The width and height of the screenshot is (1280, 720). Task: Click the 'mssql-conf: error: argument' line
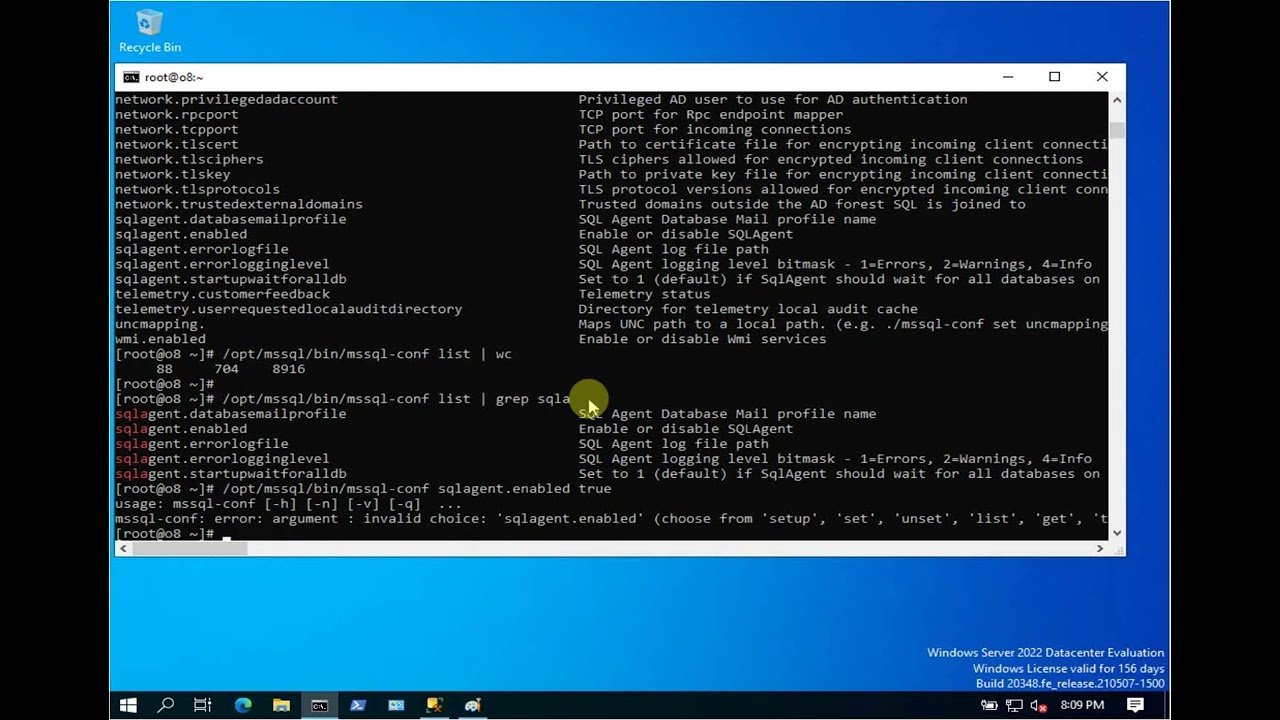coord(611,519)
